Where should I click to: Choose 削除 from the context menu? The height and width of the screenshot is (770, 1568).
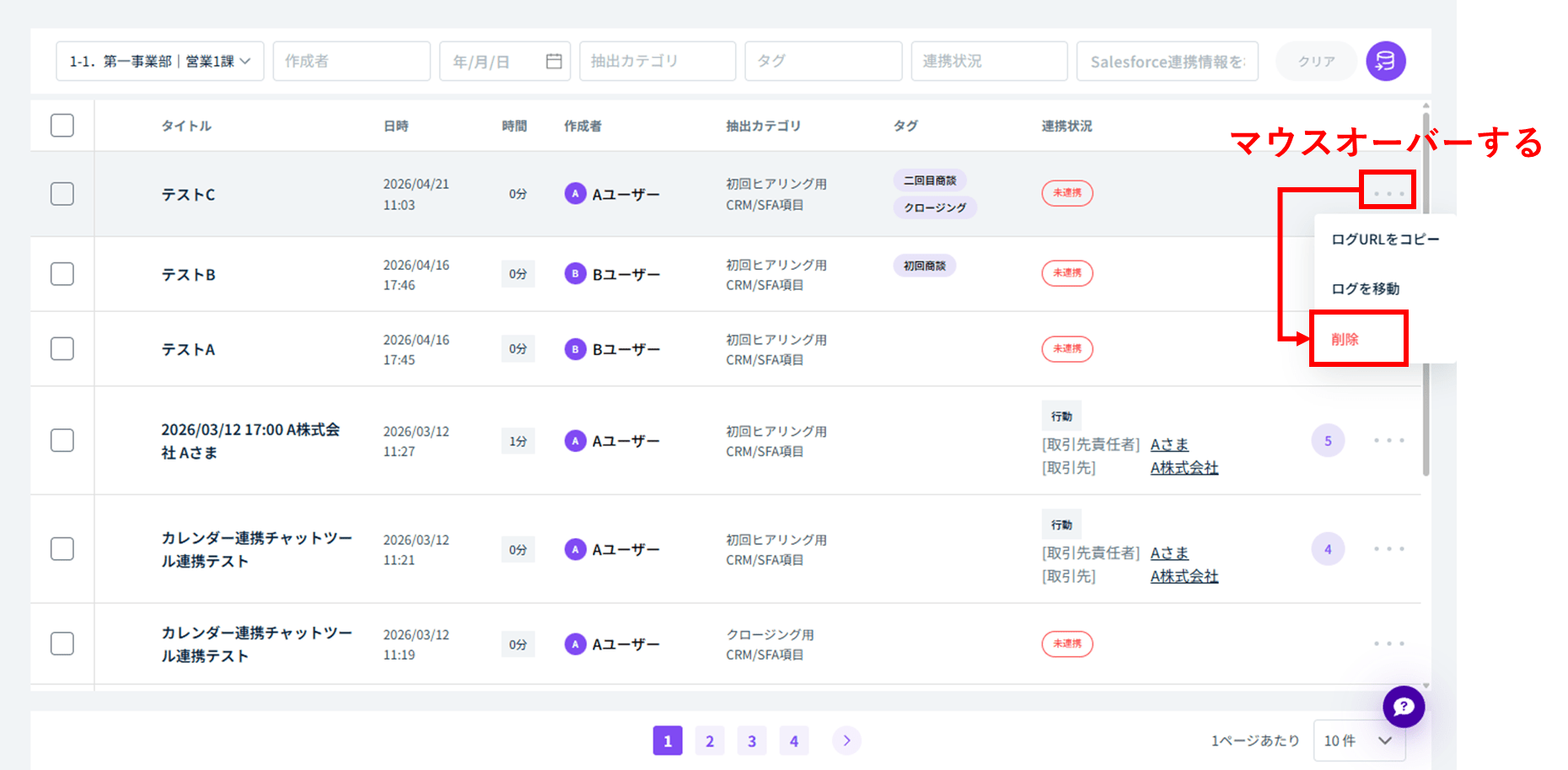pyautogui.click(x=1345, y=339)
